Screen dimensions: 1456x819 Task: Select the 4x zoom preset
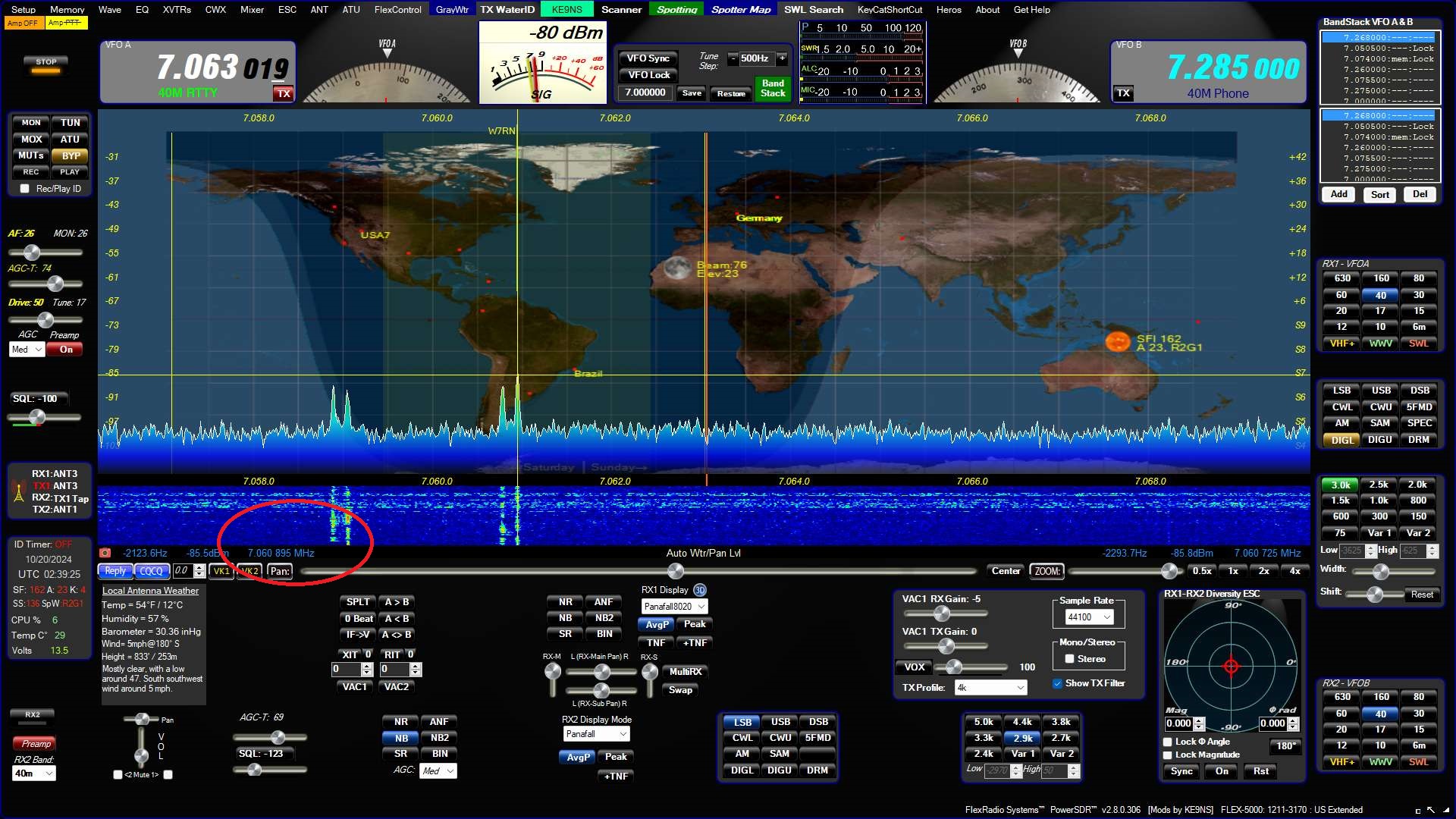click(1295, 571)
